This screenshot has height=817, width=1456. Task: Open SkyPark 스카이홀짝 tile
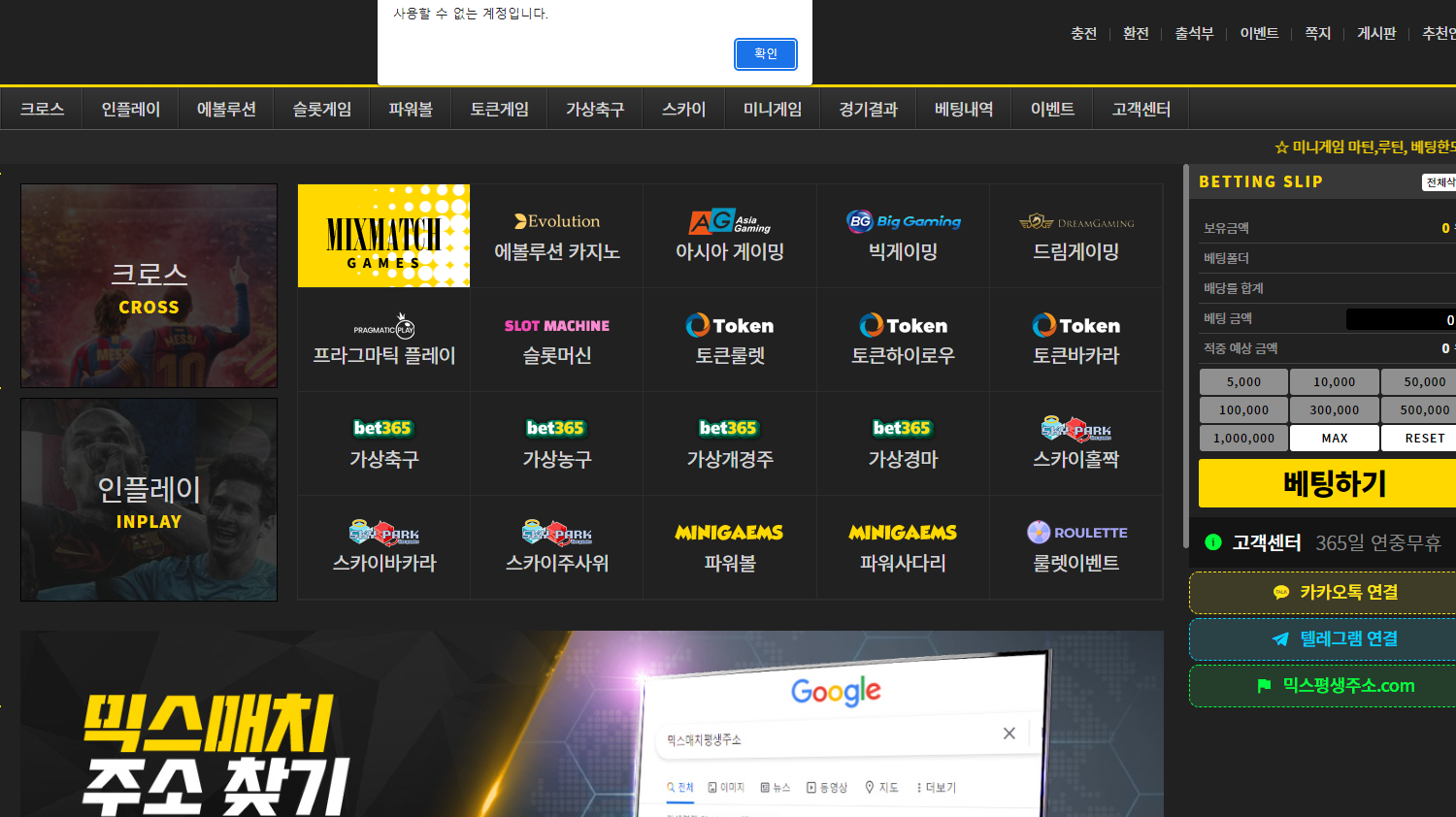1076,443
